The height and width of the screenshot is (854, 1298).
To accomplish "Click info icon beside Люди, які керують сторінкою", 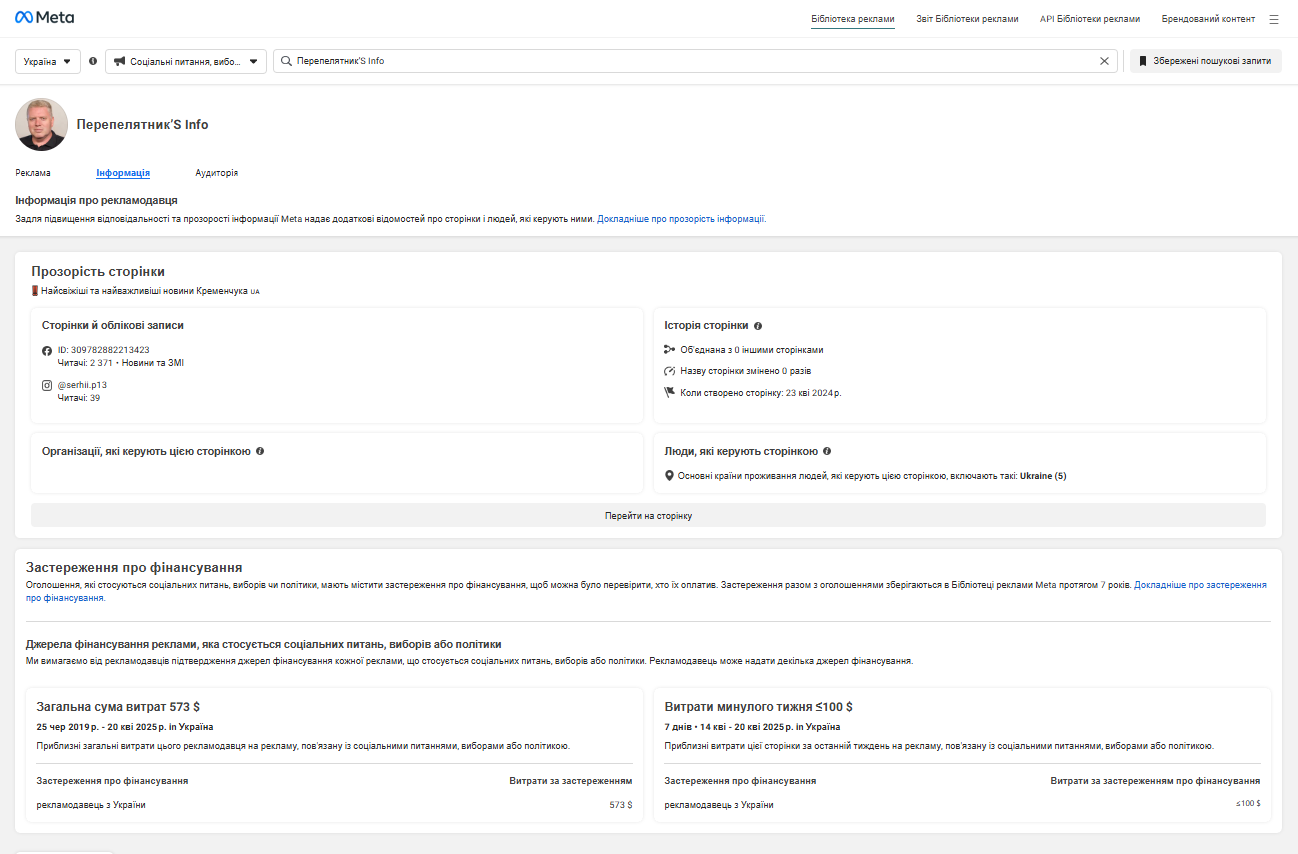I will [x=827, y=452].
